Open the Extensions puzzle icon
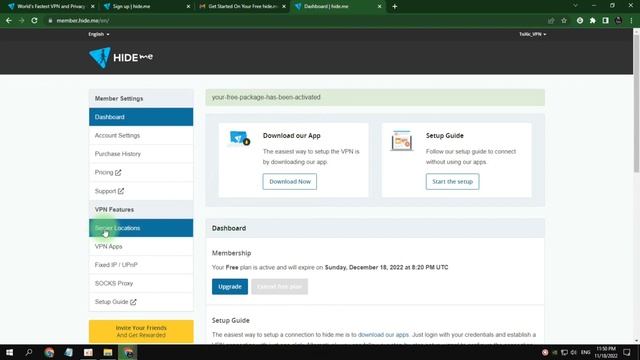Screen dimensions: 640x360 (593, 20)
